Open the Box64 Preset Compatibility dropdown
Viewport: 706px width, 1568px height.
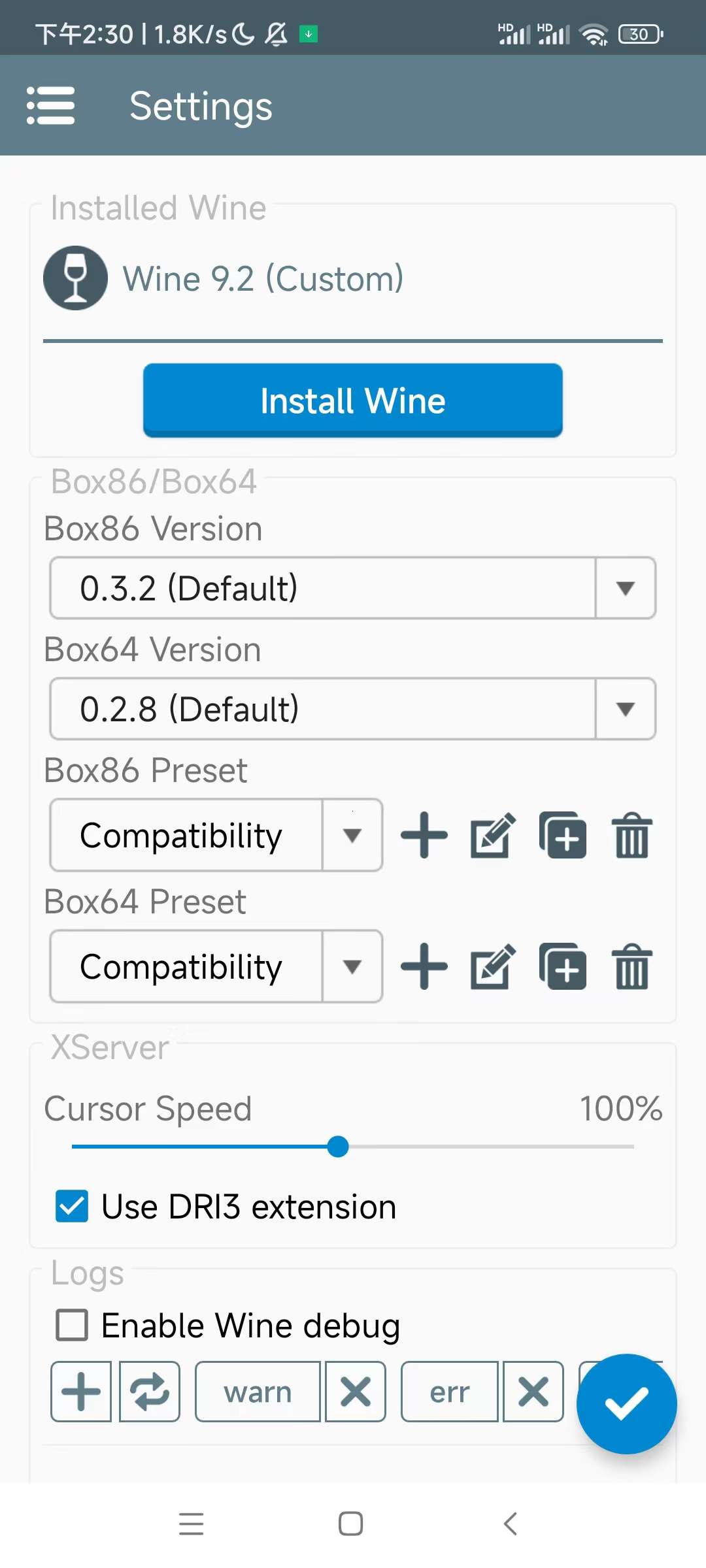(x=216, y=966)
